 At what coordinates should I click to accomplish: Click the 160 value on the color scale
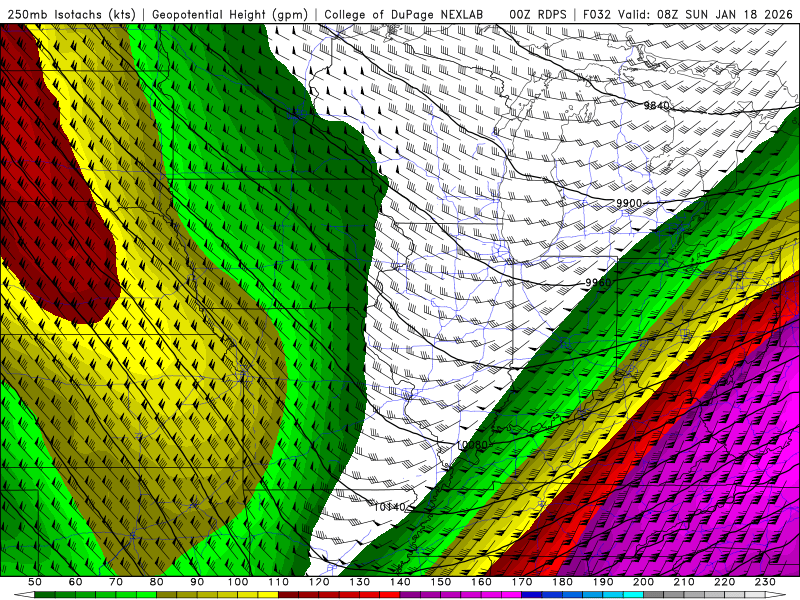pos(481,582)
